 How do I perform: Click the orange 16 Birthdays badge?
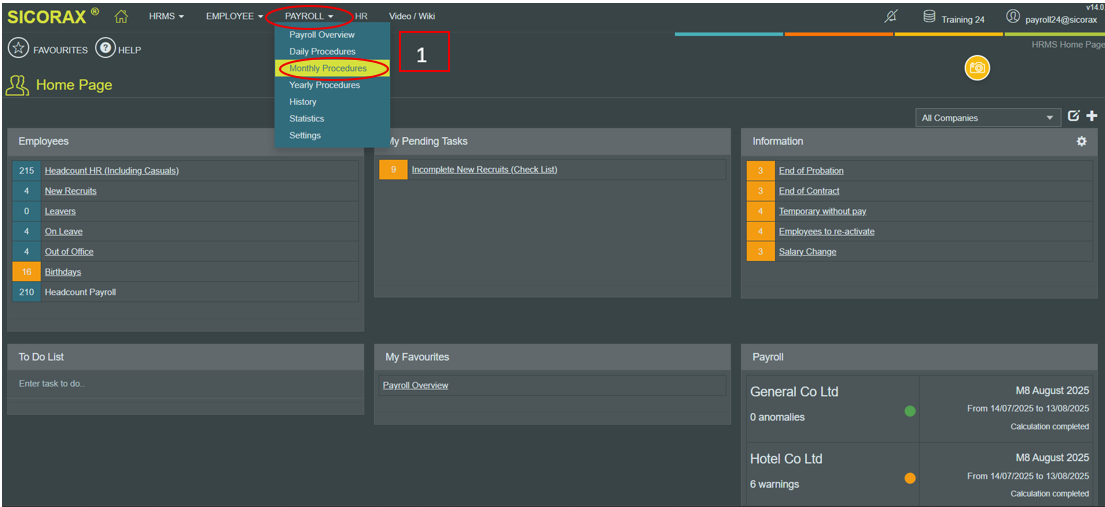click(27, 271)
